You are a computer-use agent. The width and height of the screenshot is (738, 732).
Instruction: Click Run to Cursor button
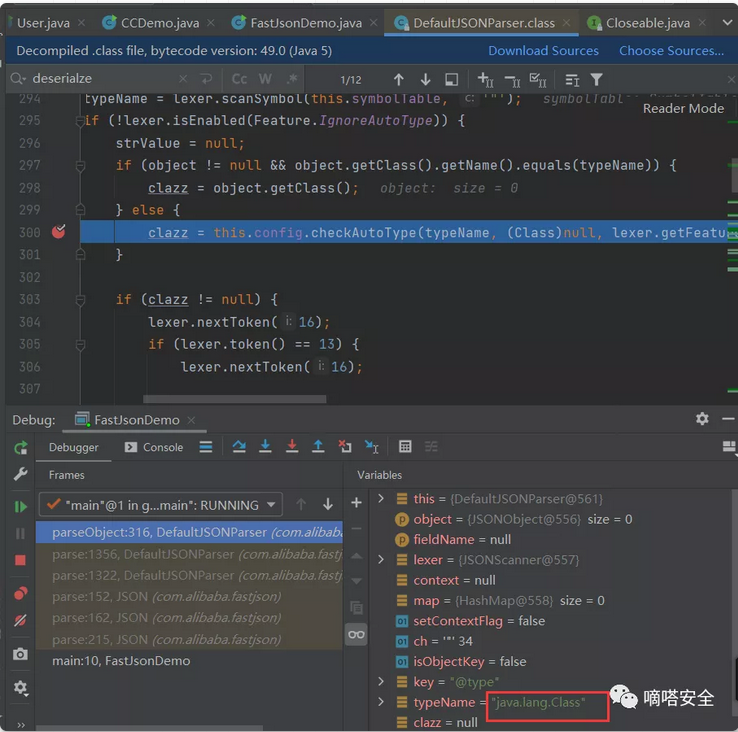(371, 446)
